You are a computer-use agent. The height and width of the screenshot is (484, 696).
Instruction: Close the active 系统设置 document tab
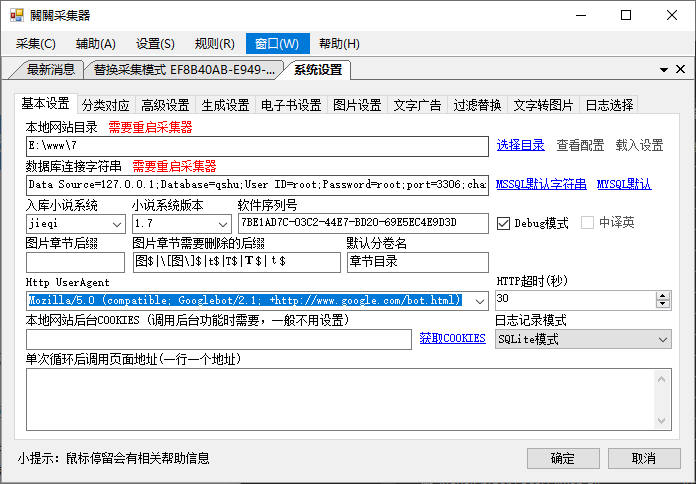click(x=680, y=69)
